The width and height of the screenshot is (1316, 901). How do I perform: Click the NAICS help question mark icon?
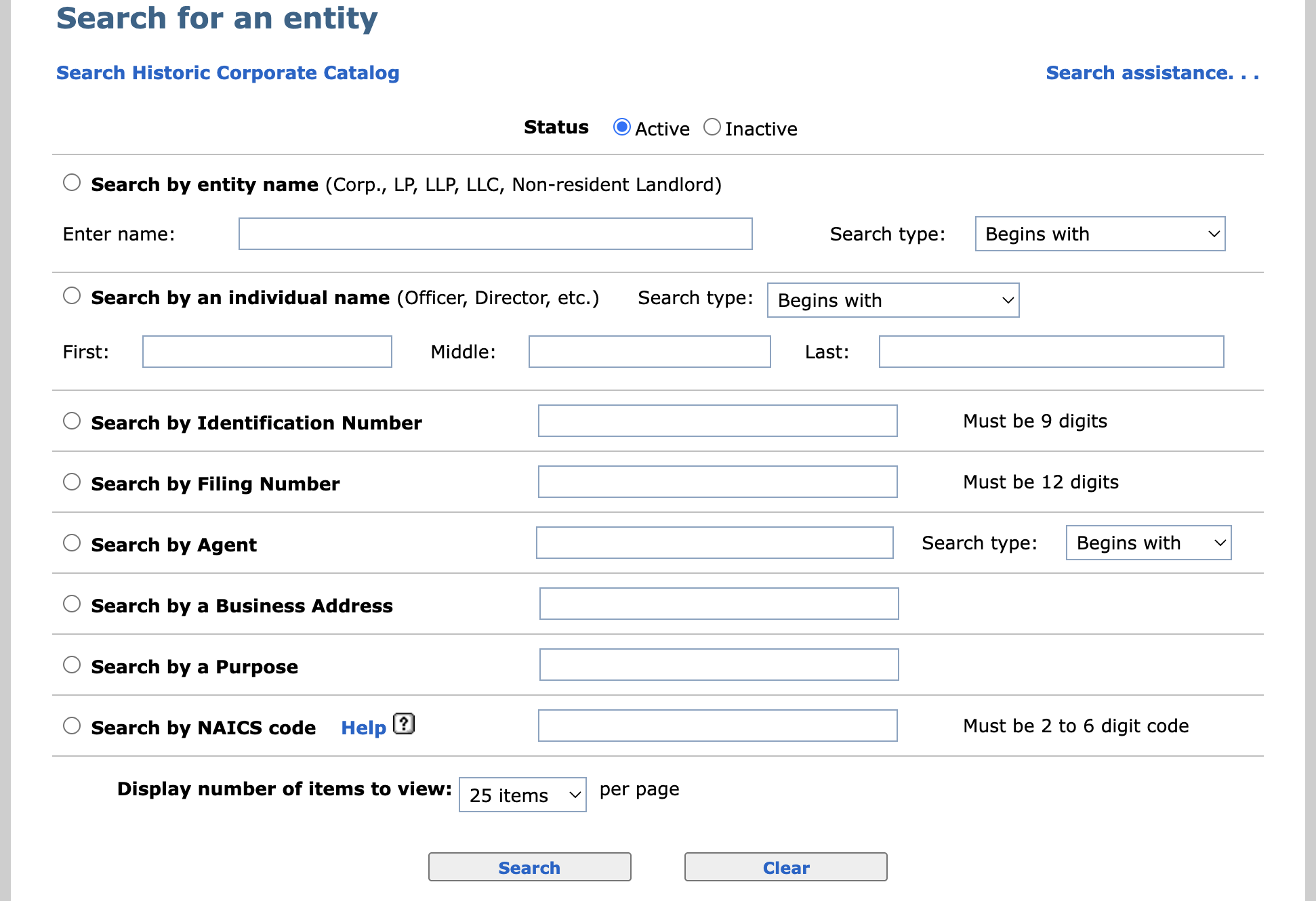point(404,724)
